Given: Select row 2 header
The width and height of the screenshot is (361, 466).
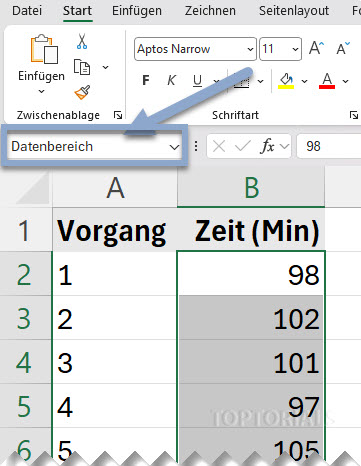Looking at the screenshot, I should coord(26,274).
